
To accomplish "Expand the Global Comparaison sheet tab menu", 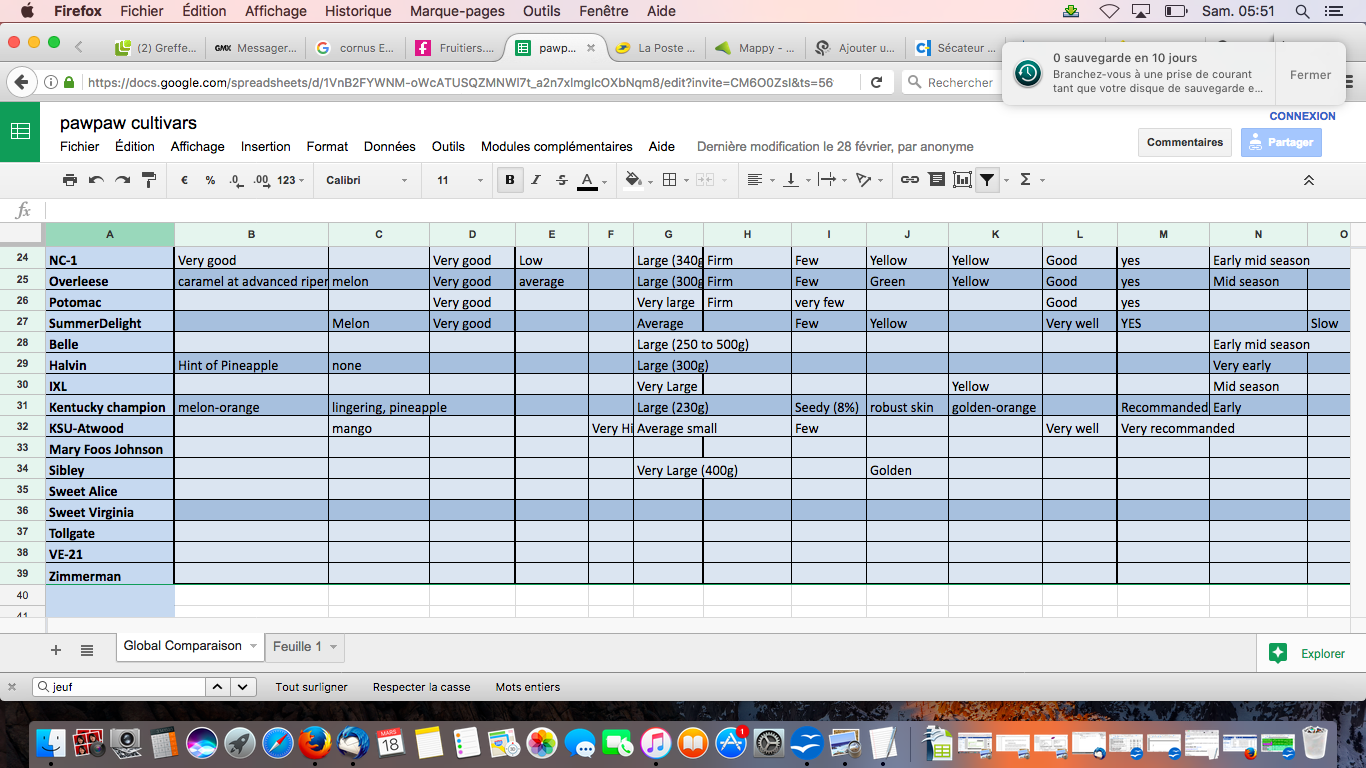I will (254, 646).
